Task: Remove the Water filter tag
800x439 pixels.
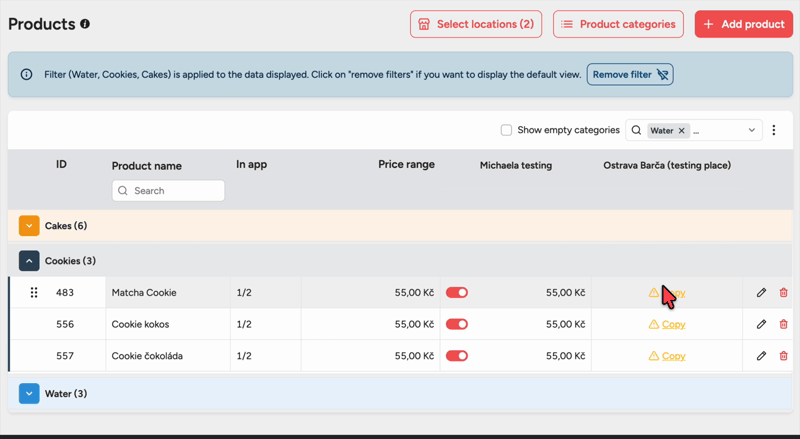Action: click(x=681, y=131)
